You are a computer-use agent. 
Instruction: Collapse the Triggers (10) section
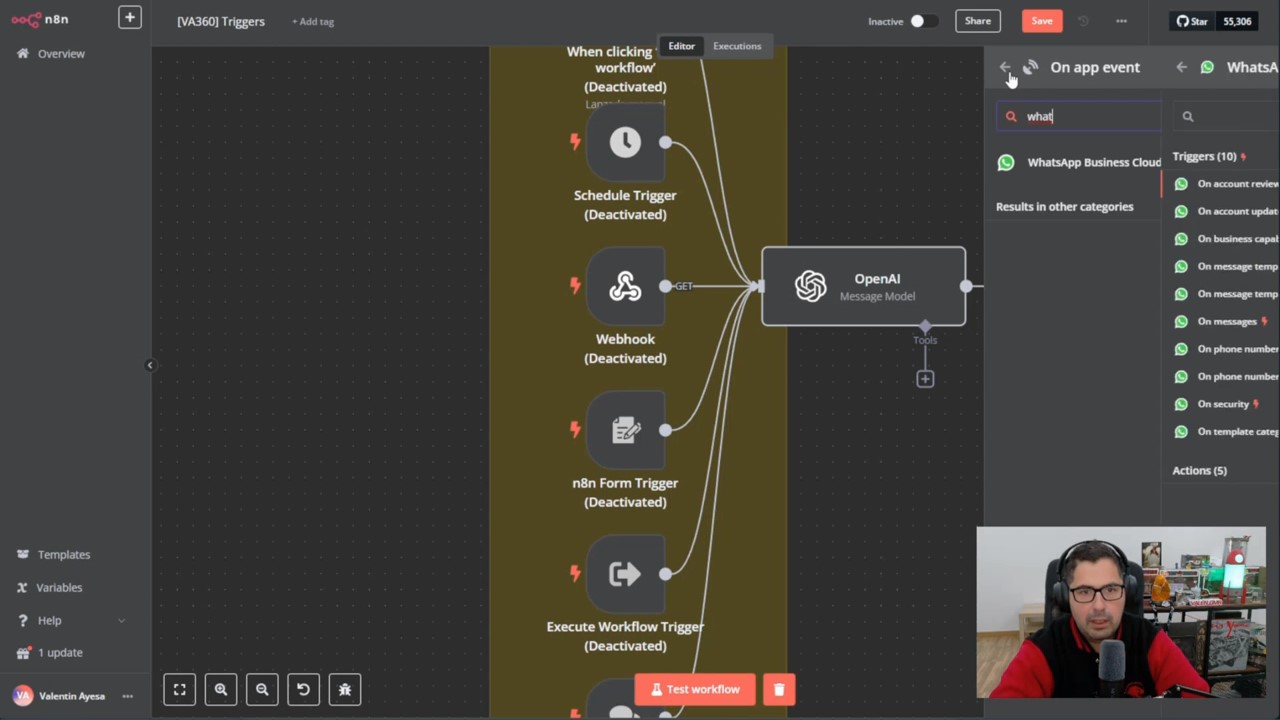coord(1209,156)
